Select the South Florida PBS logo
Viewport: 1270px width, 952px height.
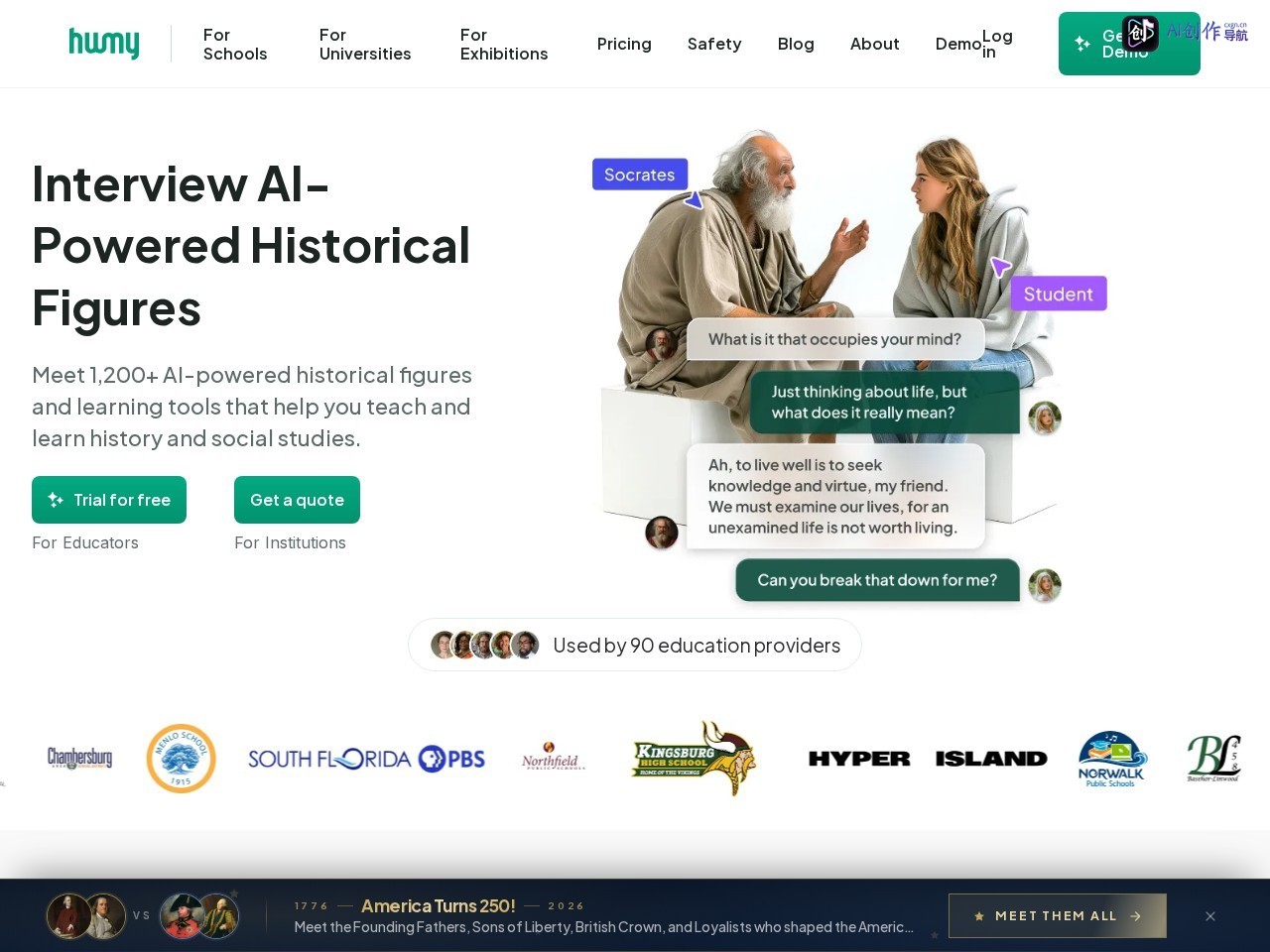pos(366,760)
